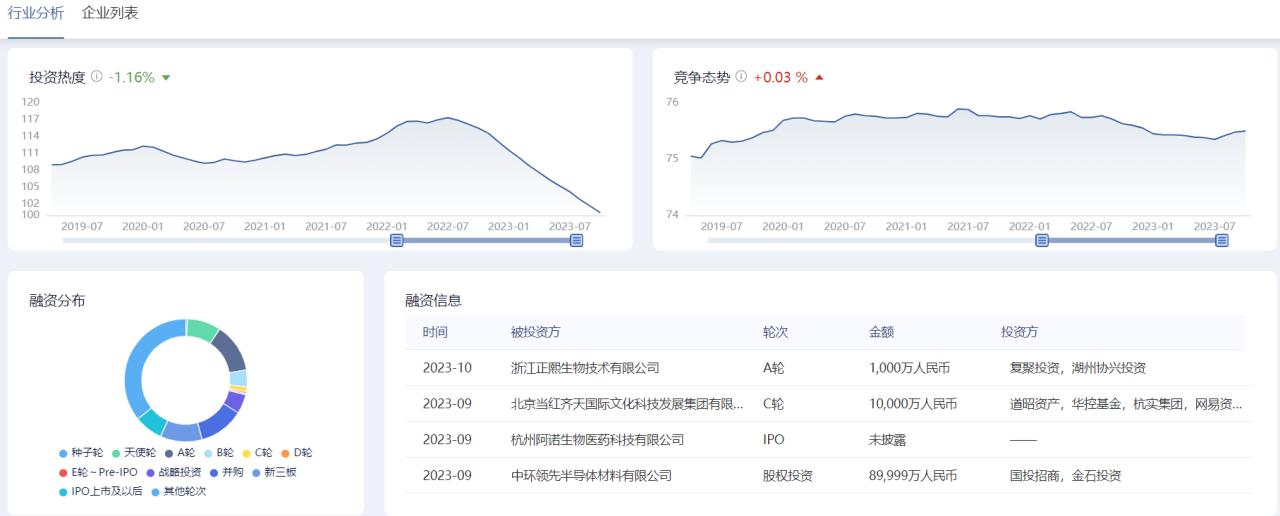Click left handle of 投资热度 range slider
This screenshot has width=1280, height=516.
[397, 240]
